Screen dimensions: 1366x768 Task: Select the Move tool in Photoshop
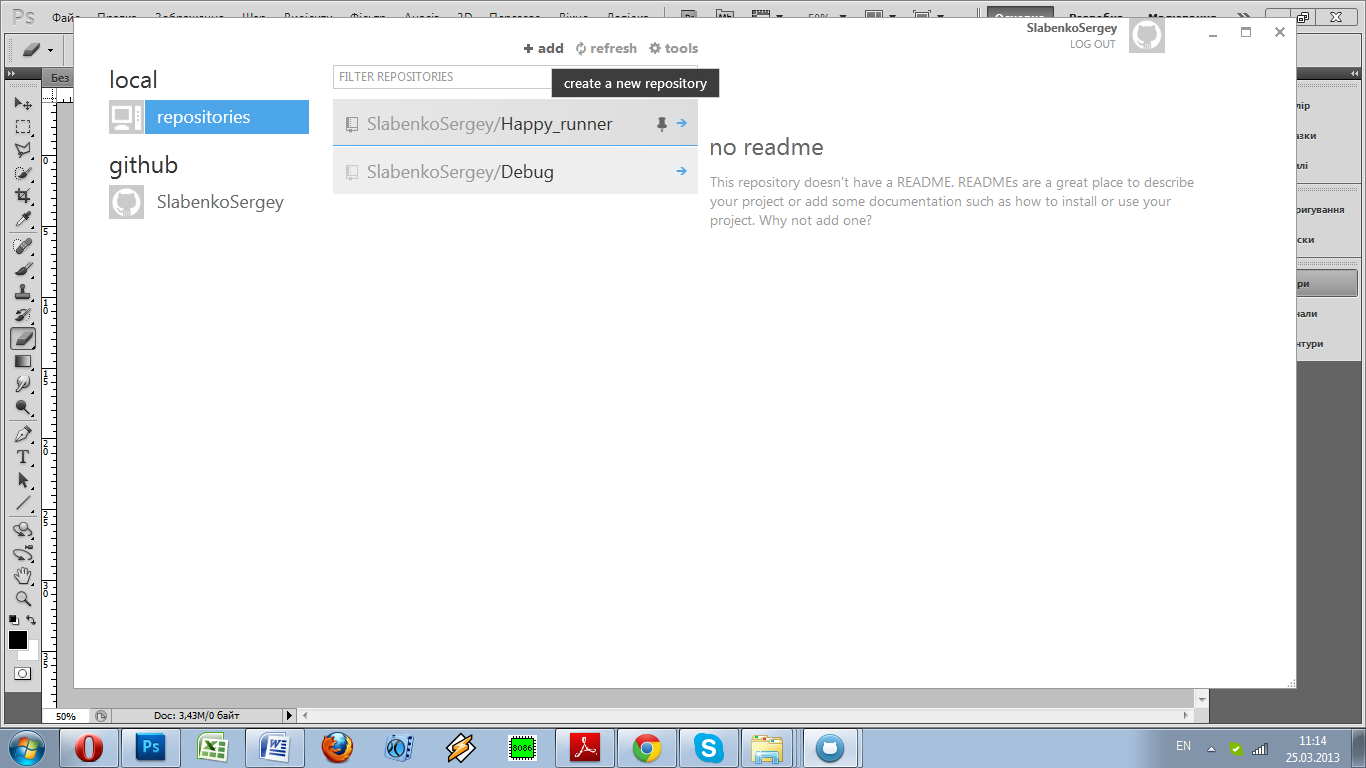(23, 104)
